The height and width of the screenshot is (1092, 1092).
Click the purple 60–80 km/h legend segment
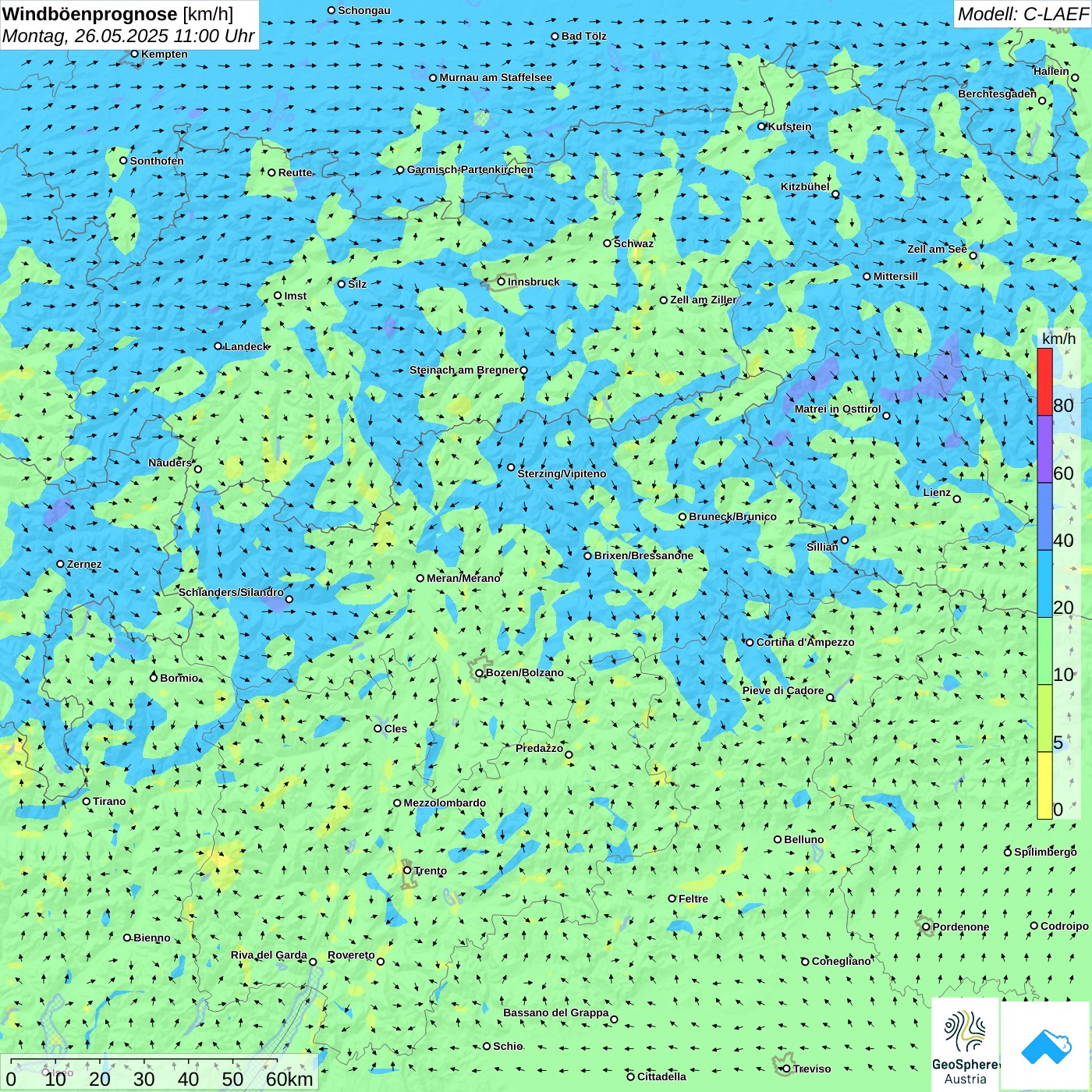point(1044,449)
